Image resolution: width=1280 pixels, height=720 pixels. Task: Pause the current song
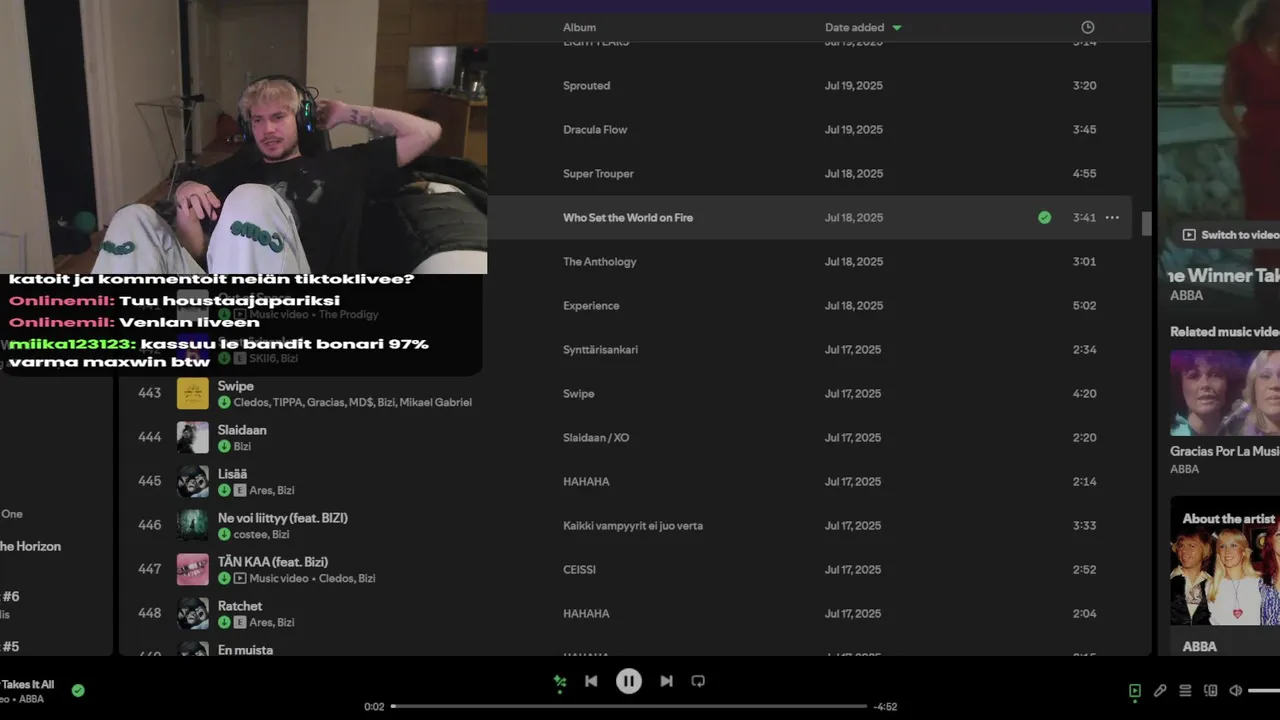click(628, 681)
